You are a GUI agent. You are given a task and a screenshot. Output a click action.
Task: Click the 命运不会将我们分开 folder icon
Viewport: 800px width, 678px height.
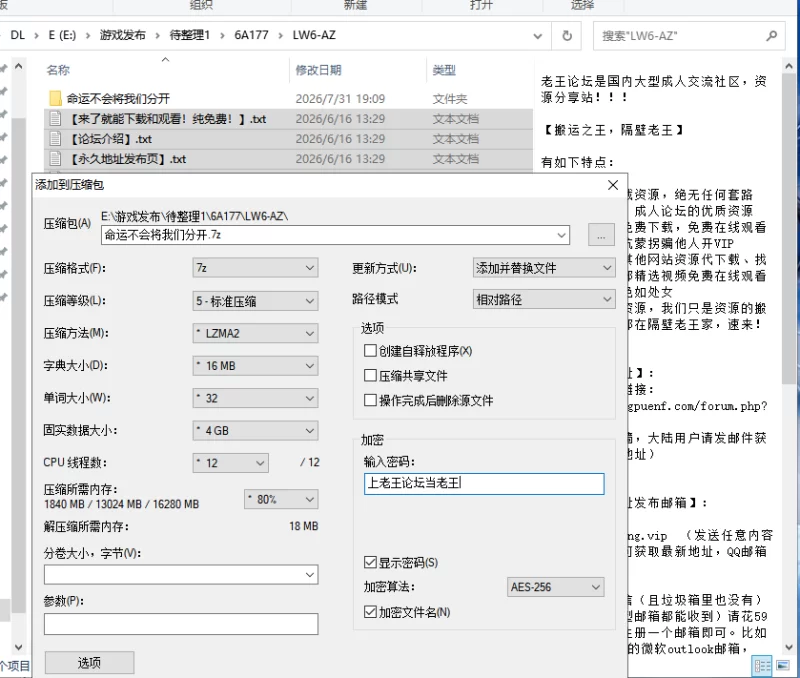coord(55,98)
